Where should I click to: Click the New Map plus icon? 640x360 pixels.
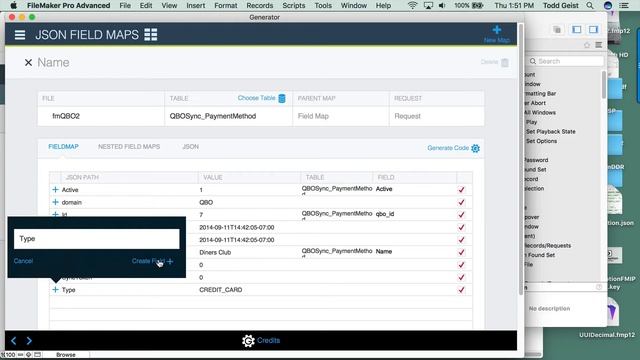pos(497,30)
